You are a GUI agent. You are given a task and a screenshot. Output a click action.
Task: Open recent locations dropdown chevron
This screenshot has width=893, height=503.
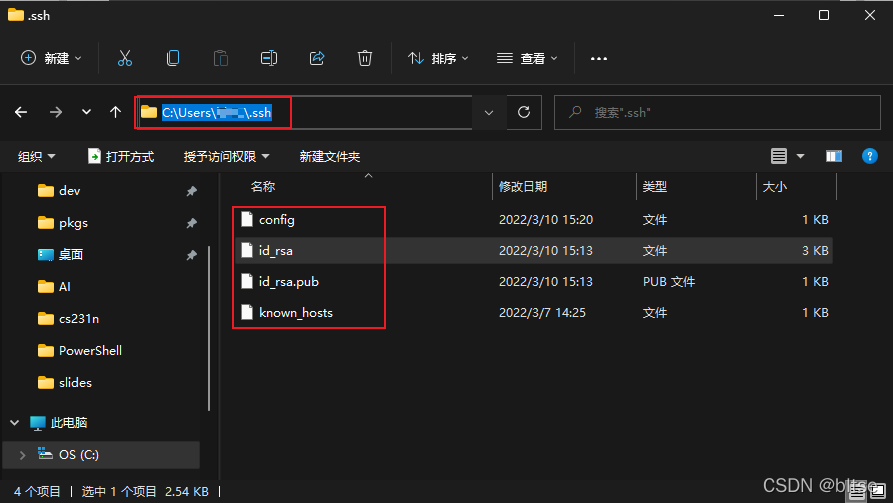(x=86, y=112)
